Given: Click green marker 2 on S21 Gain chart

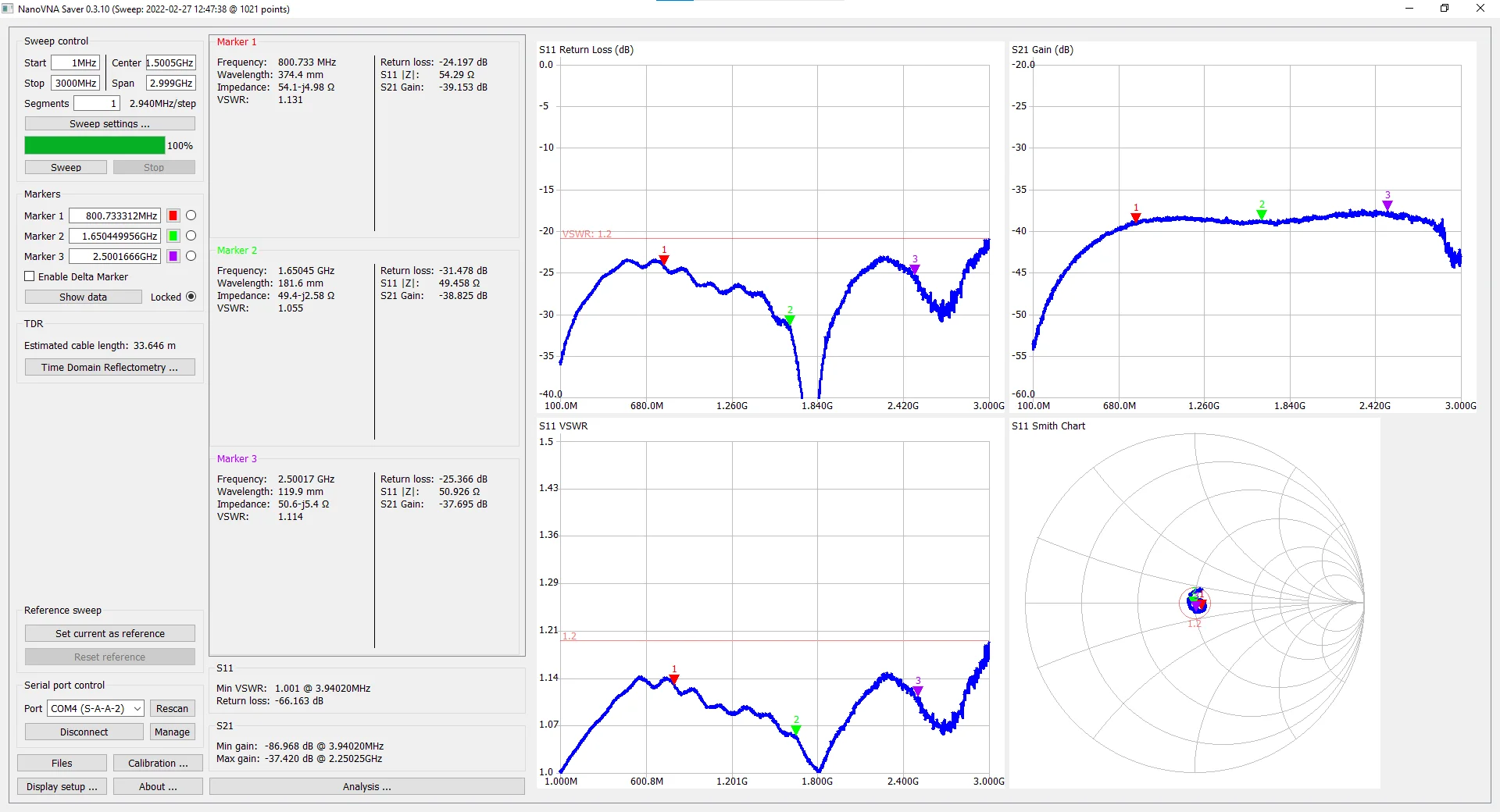Looking at the screenshot, I should click(1262, 214).
